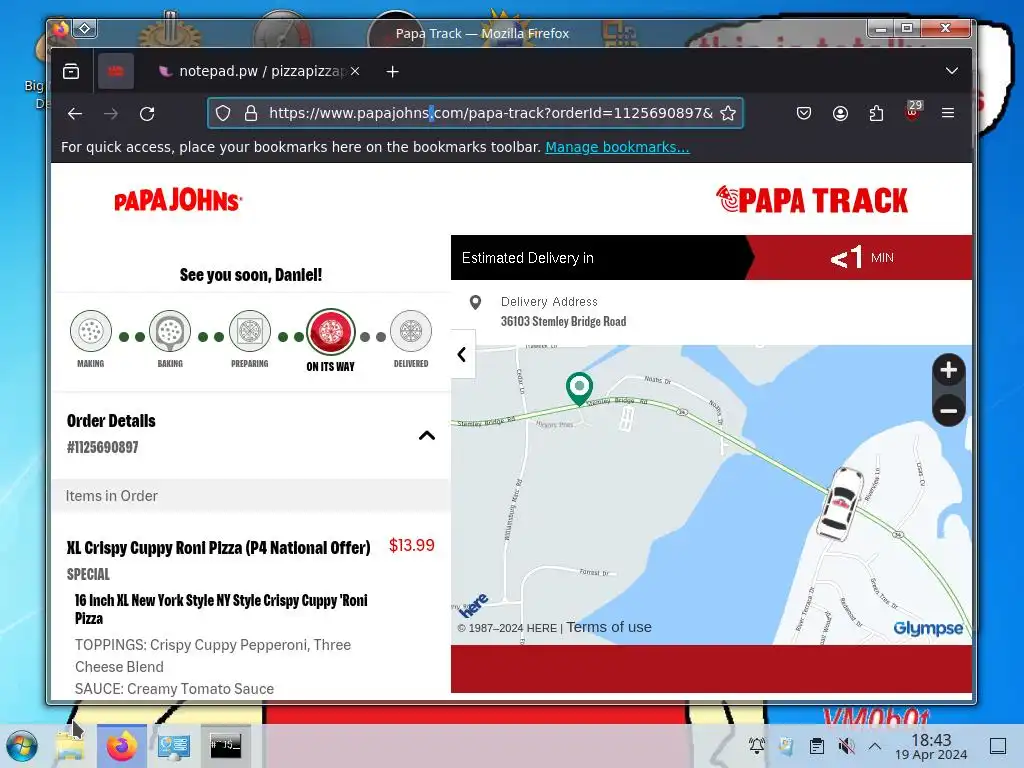
Task: Click the Glympse logo on map
Action: (928, 628)
